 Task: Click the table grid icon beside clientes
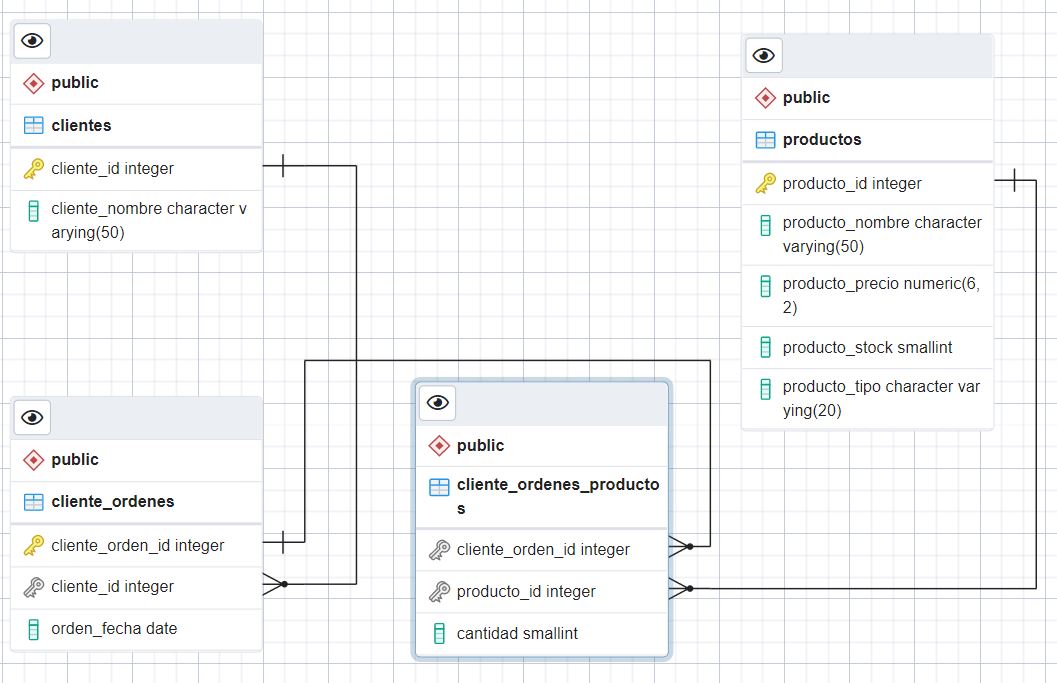coord(31,125)
